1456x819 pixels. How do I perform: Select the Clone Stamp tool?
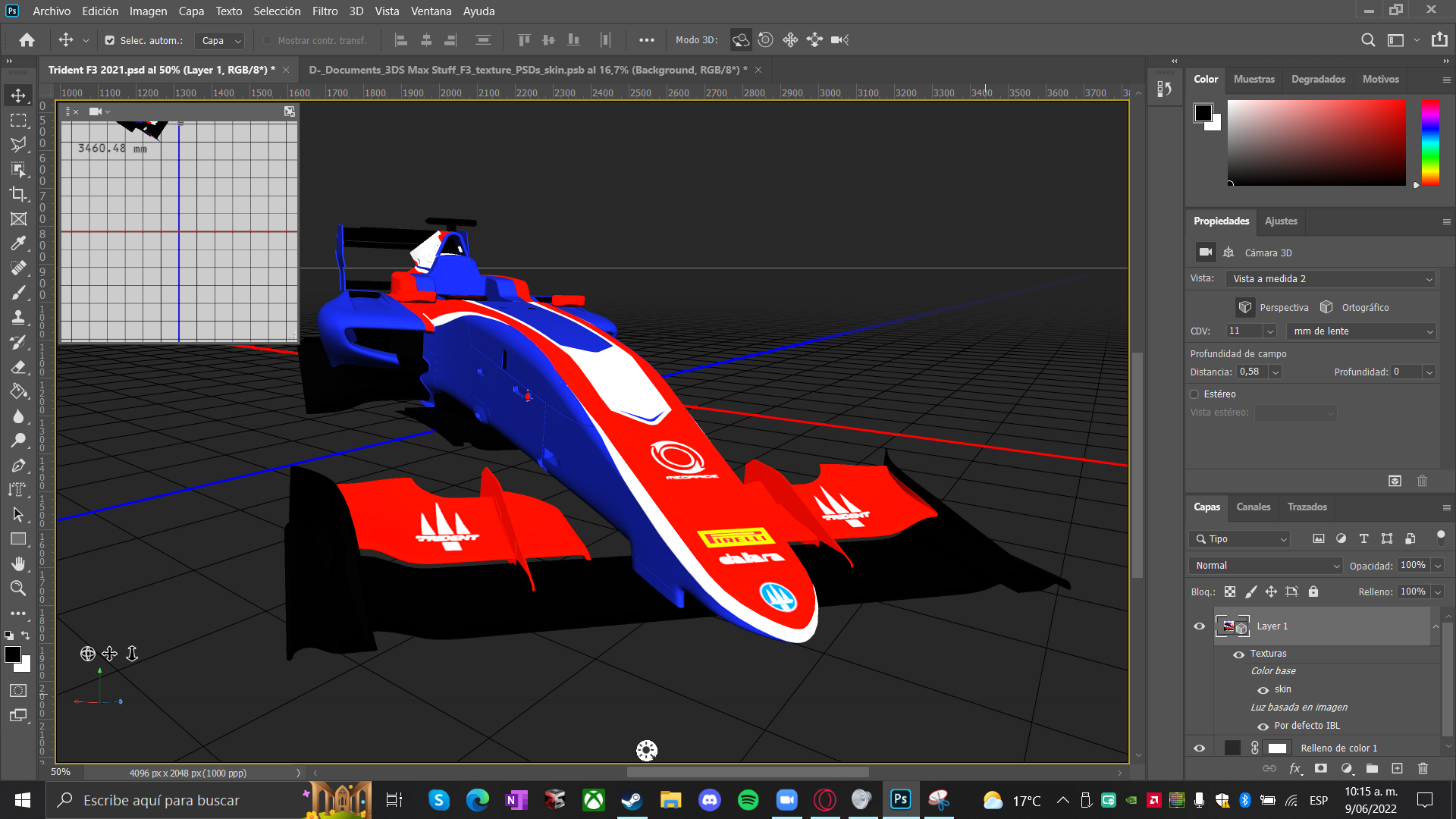coord(18,318)
